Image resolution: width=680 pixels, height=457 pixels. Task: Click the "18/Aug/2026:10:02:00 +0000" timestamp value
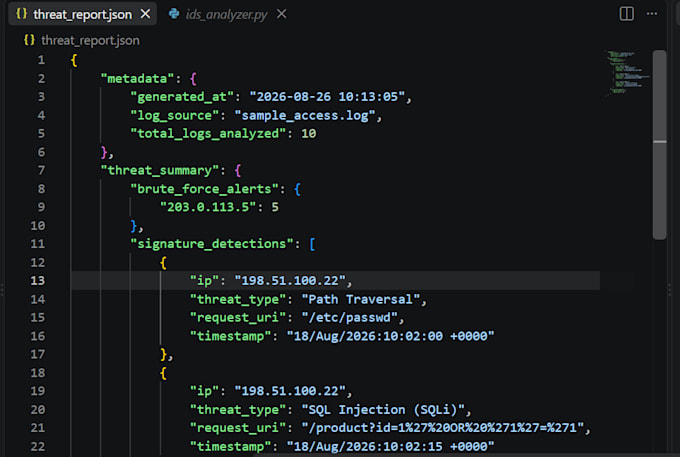[390, 336]
